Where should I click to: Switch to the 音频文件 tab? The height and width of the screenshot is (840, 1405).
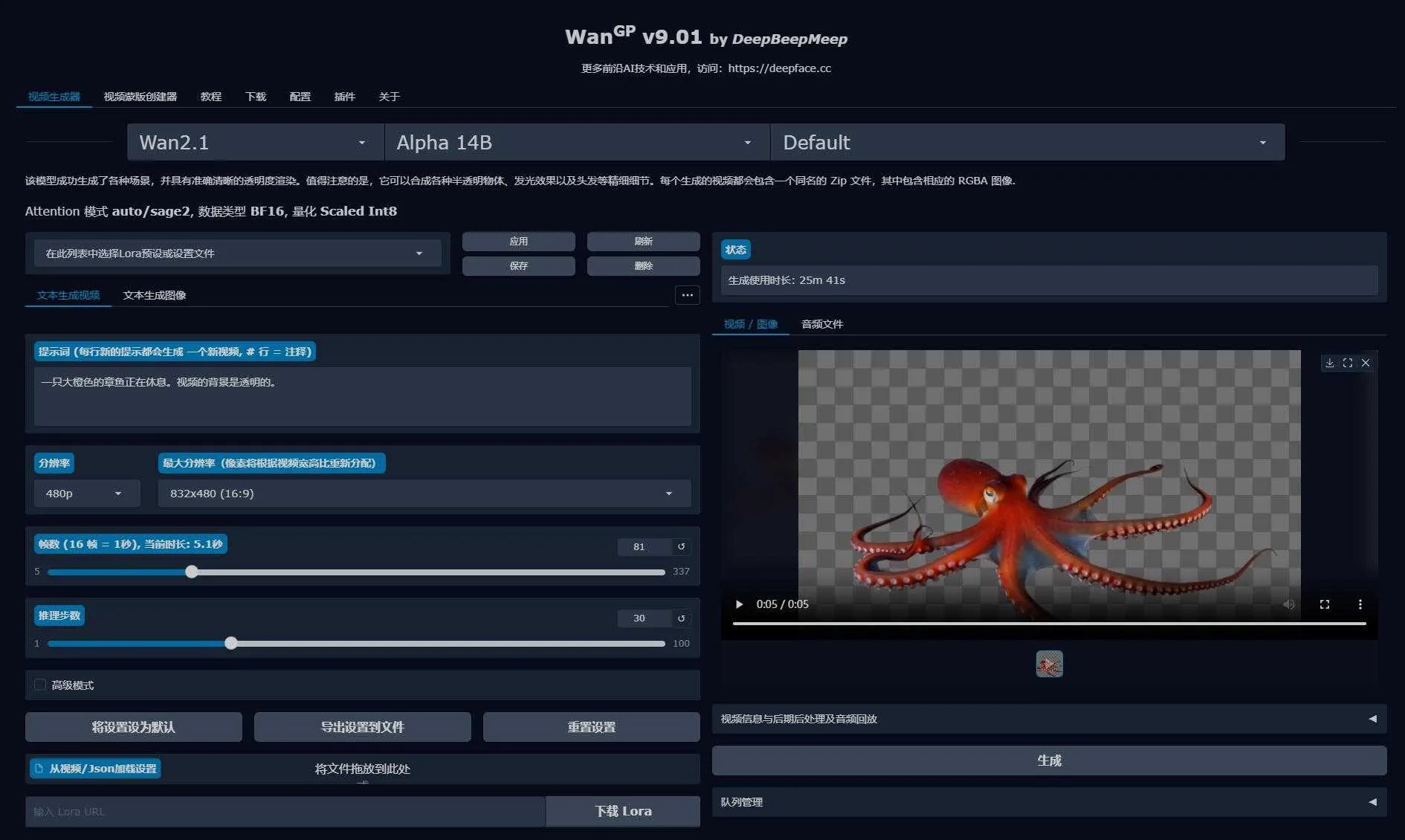point(821,324)
